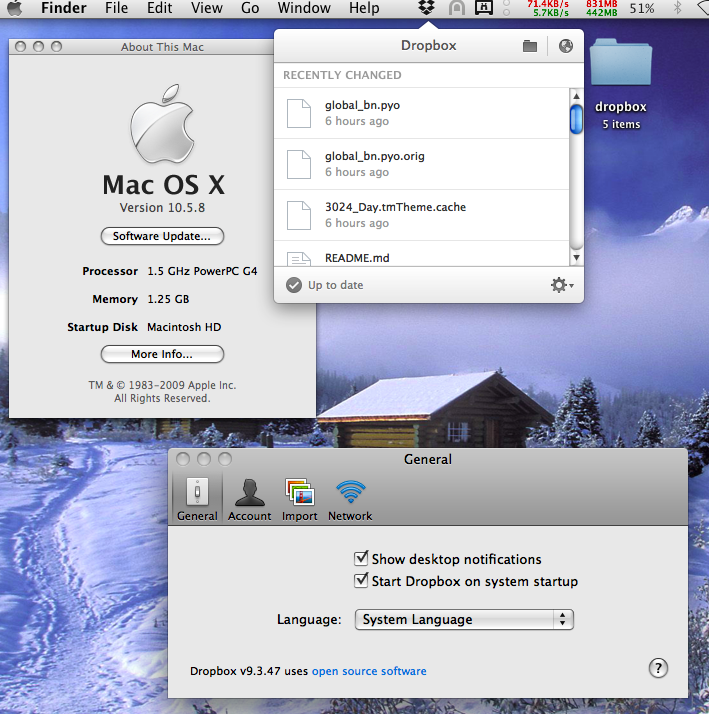
Task: Click scroll up arrow in Dropbox list
Action: [x=576, y=96]
